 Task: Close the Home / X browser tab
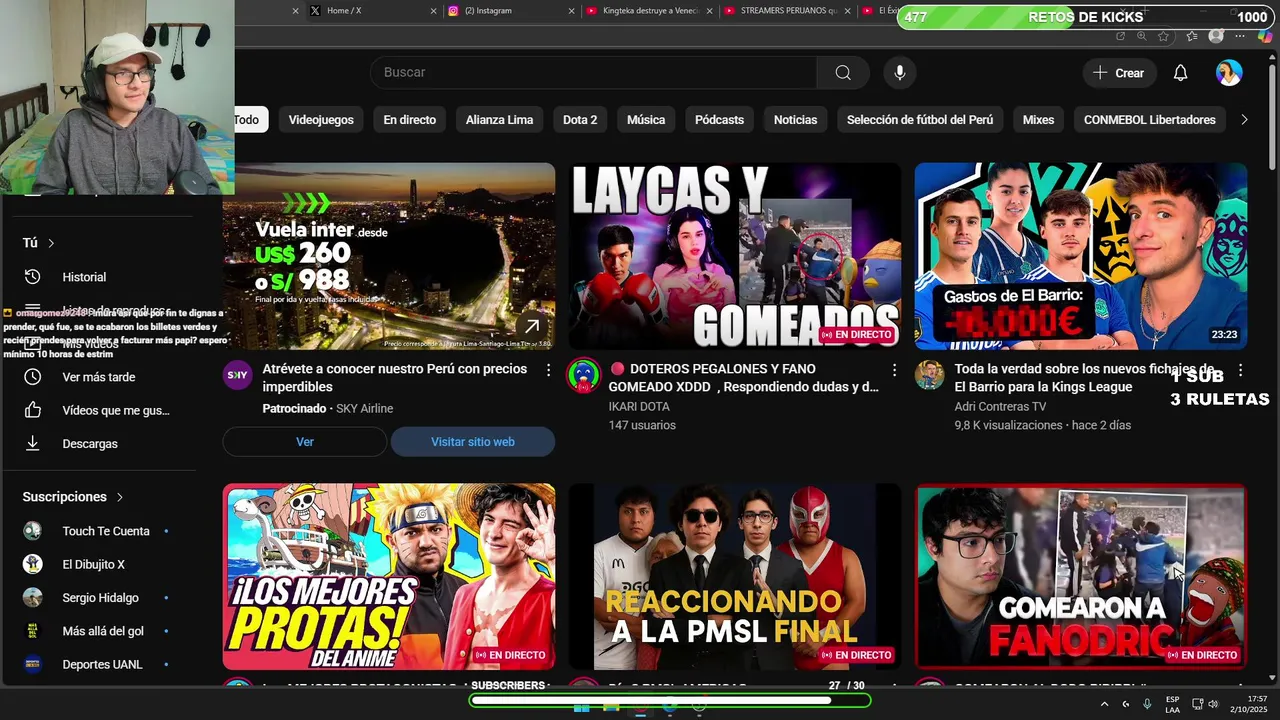click(434, 11)
